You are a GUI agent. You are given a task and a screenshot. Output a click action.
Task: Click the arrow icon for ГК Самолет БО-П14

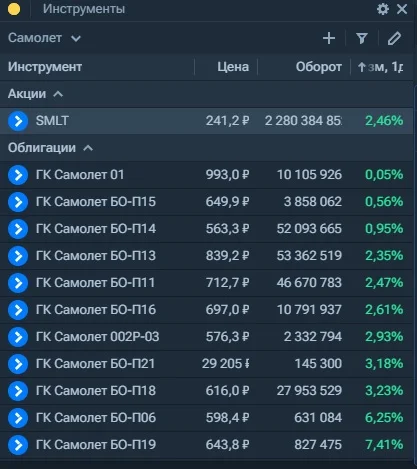coord(18,229)
